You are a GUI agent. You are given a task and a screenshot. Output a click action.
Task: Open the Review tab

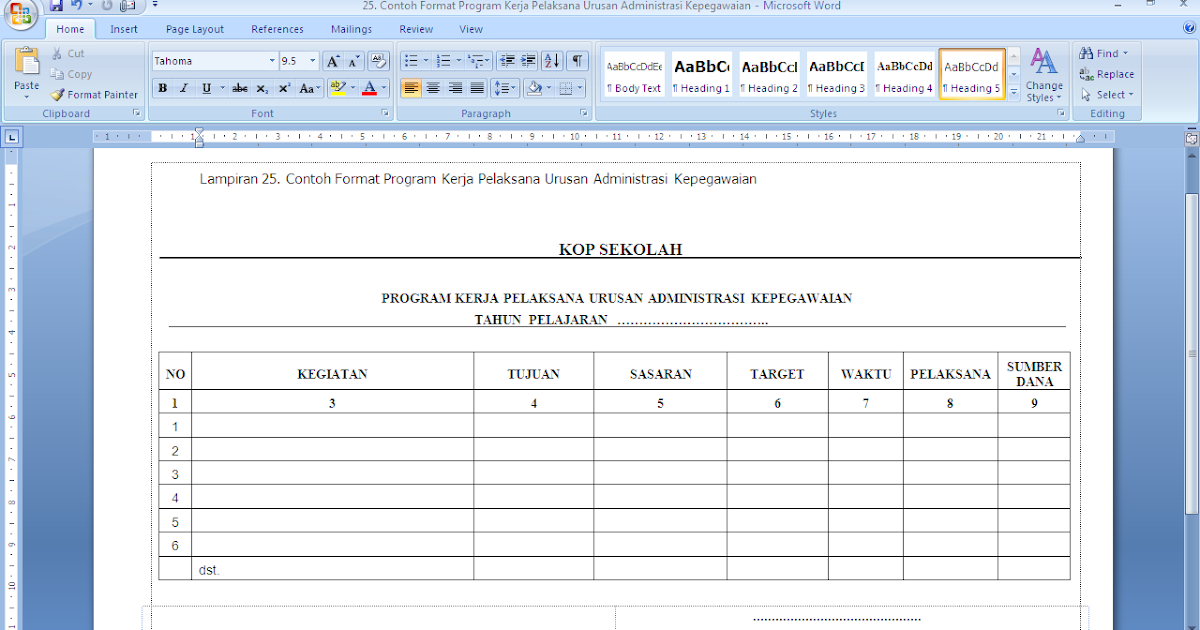pos(415,29)
